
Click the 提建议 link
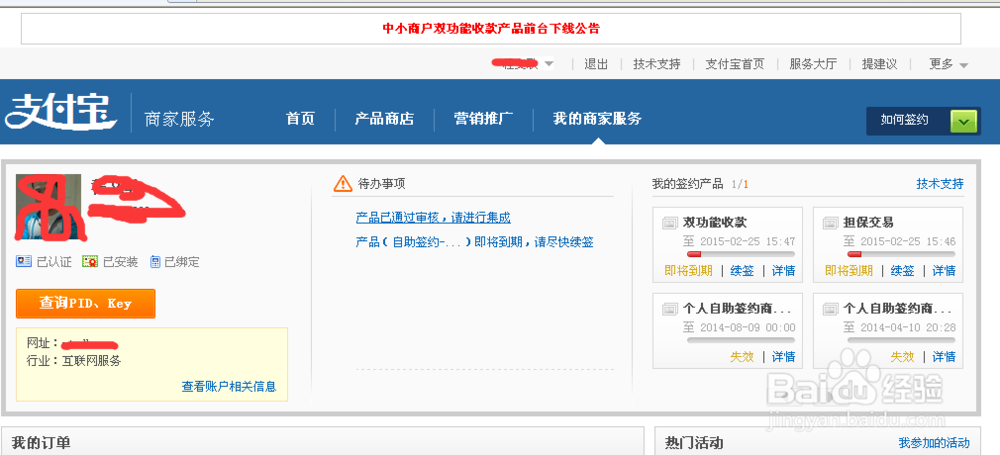[x=879, y=64]
